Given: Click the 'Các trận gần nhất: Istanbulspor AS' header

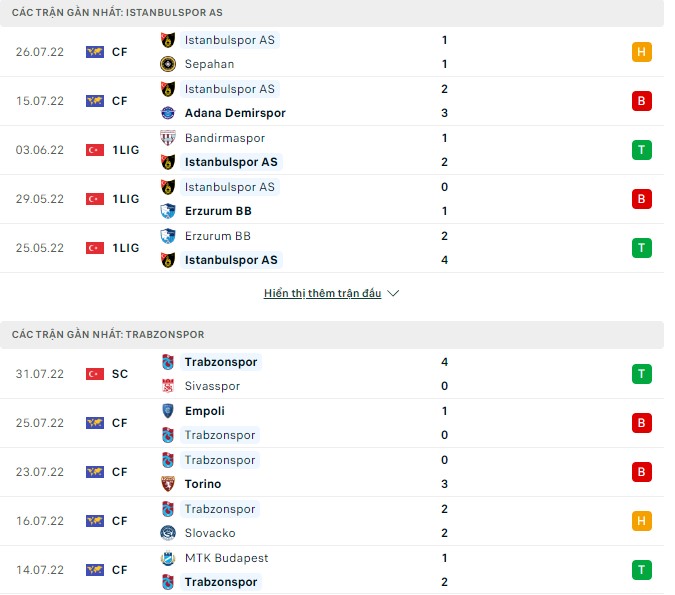Looking at the screenshot, I should [x=117, y=13].
